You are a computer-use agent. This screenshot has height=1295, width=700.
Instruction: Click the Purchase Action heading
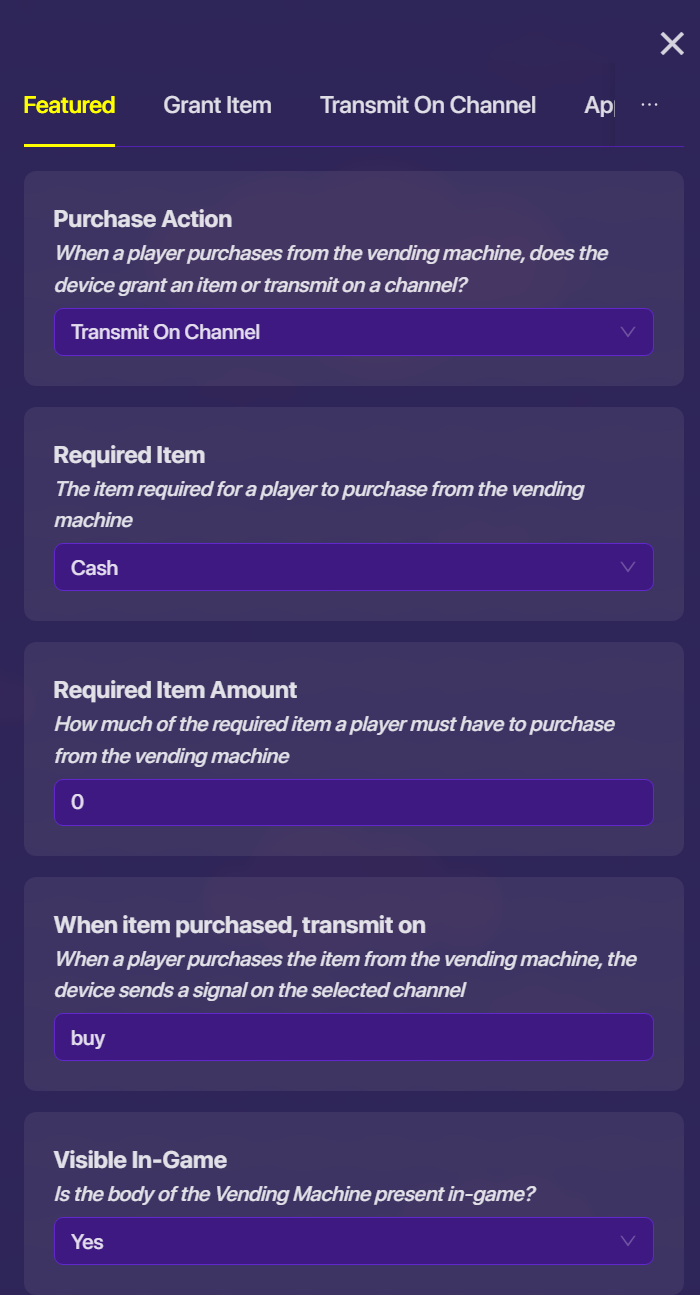pyautogui.click(x=143, y=219)
